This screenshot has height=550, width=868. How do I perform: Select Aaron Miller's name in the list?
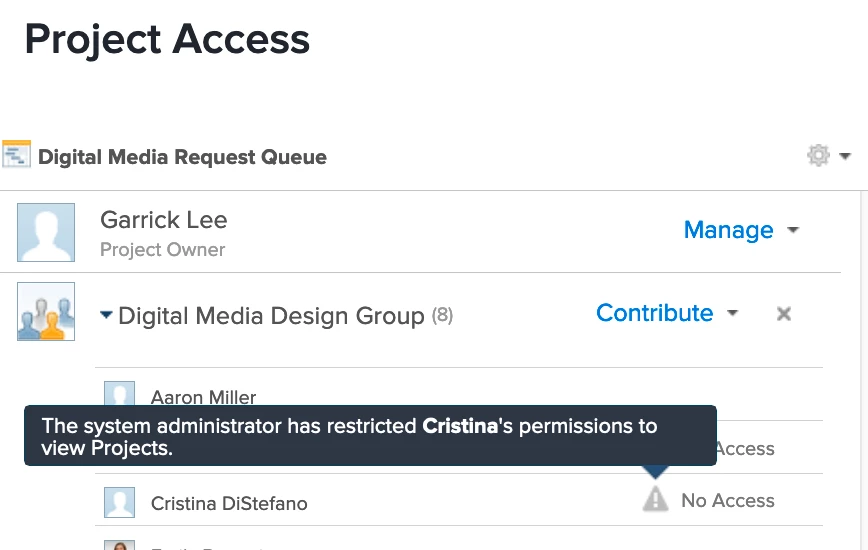[x=204, y=397]
